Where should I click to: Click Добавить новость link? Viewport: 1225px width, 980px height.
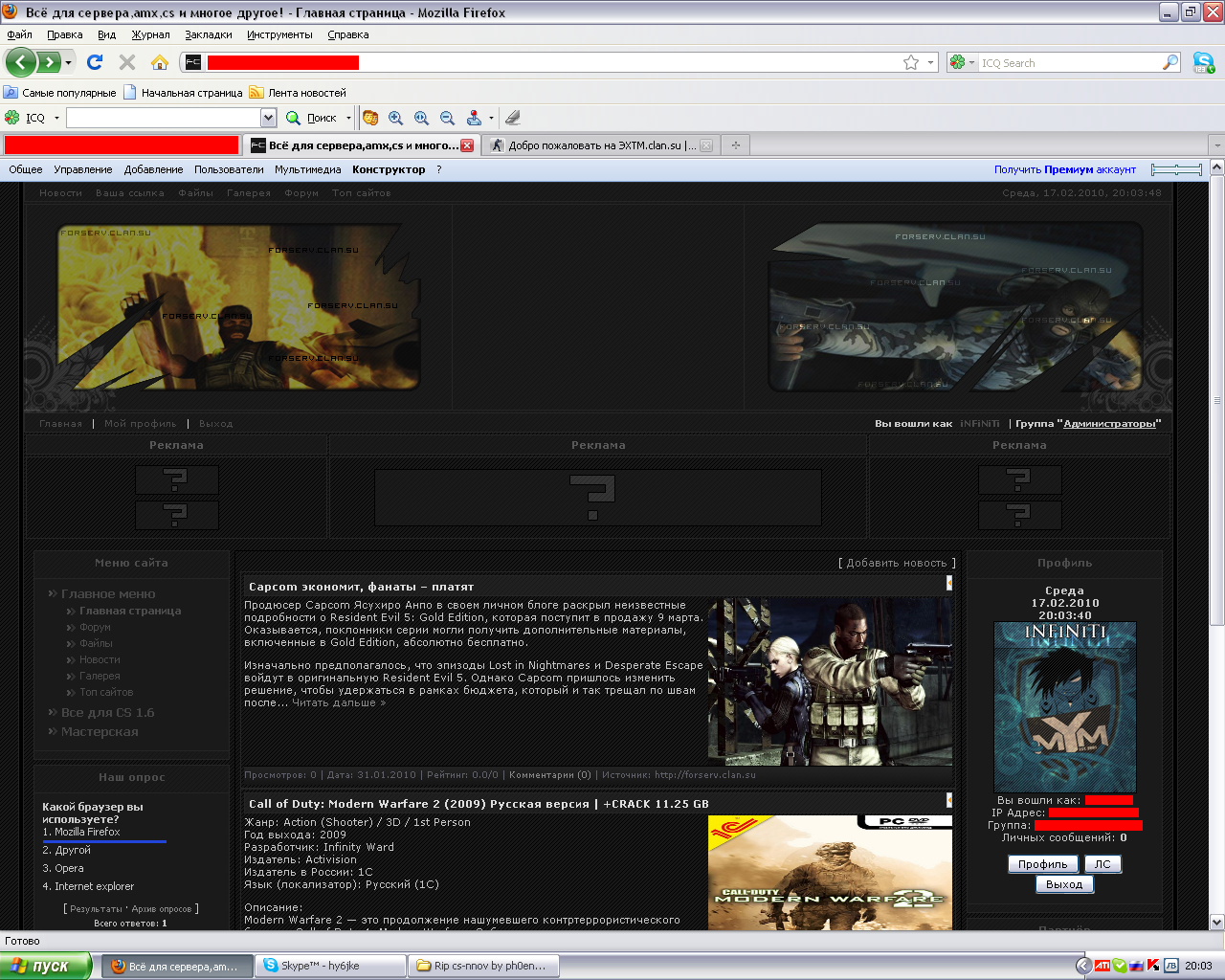click(897, 563)
